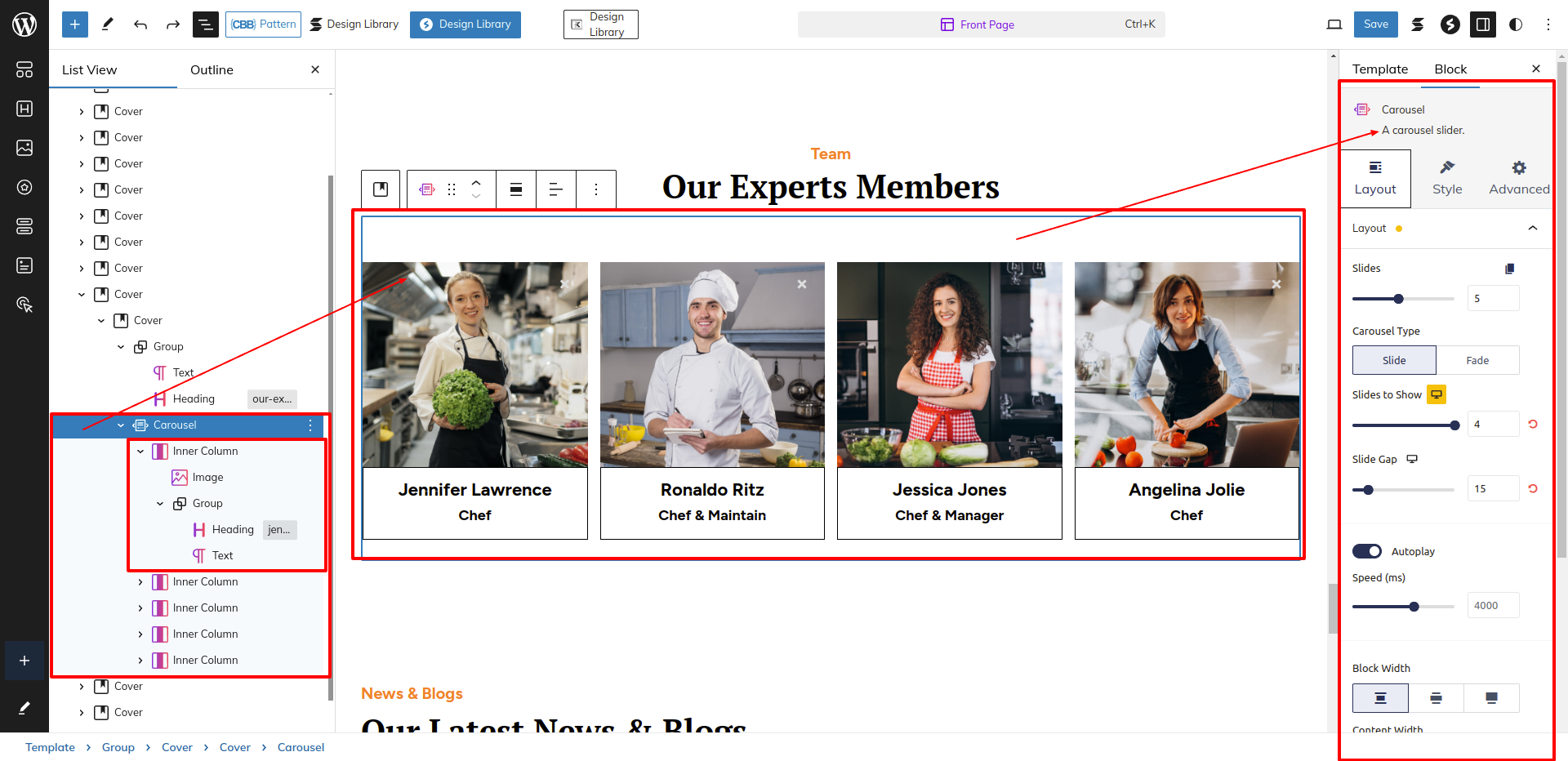1568x761 pixels.
Task: Select Fade carousel type
Action: click(x=1477, y=360)
